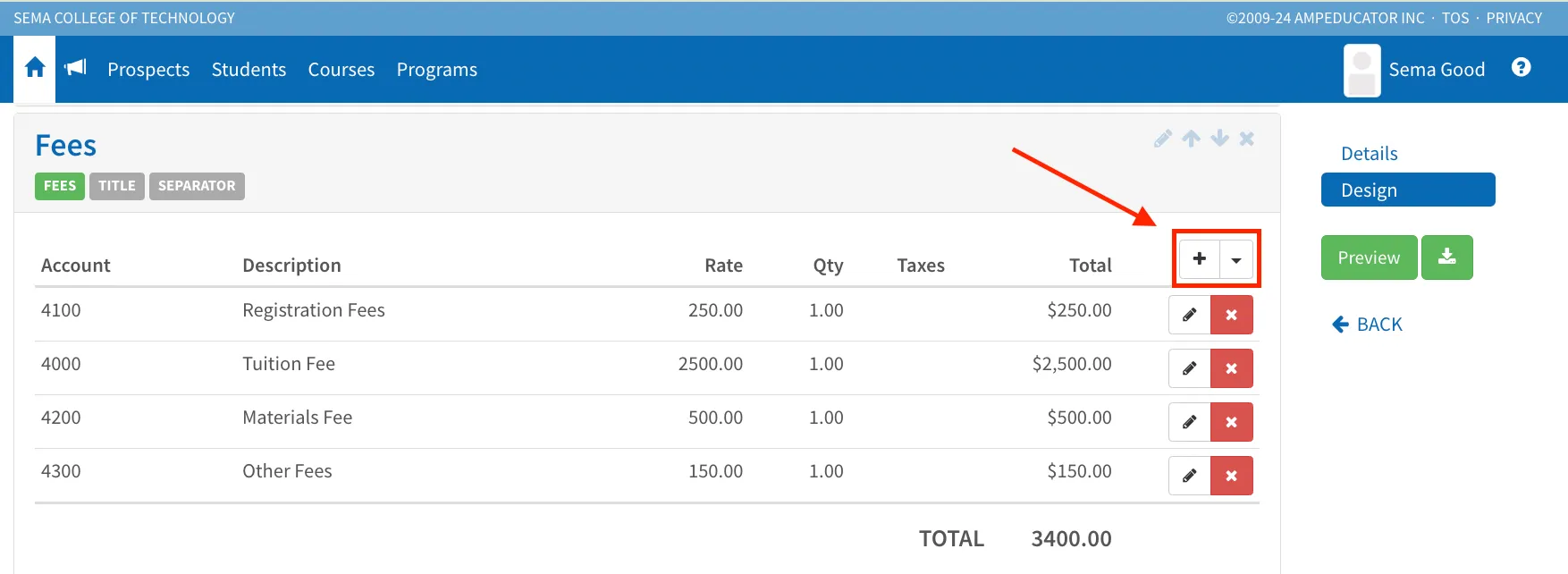Open the Students menu
Screen dimensions: 1568x574
pyautogui.click(x=249, y=70)
